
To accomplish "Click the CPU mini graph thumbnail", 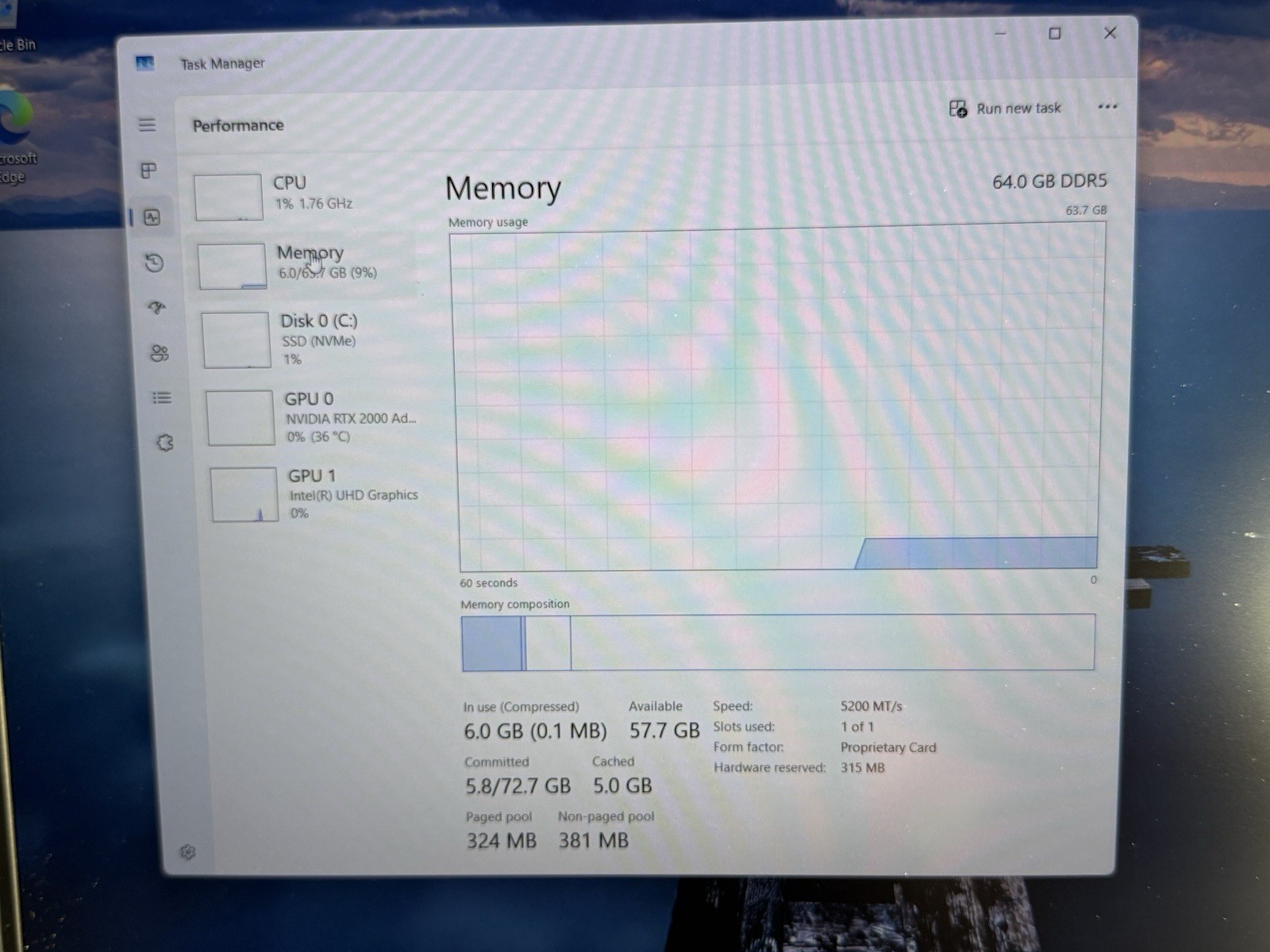I will (x=228, y=197).
